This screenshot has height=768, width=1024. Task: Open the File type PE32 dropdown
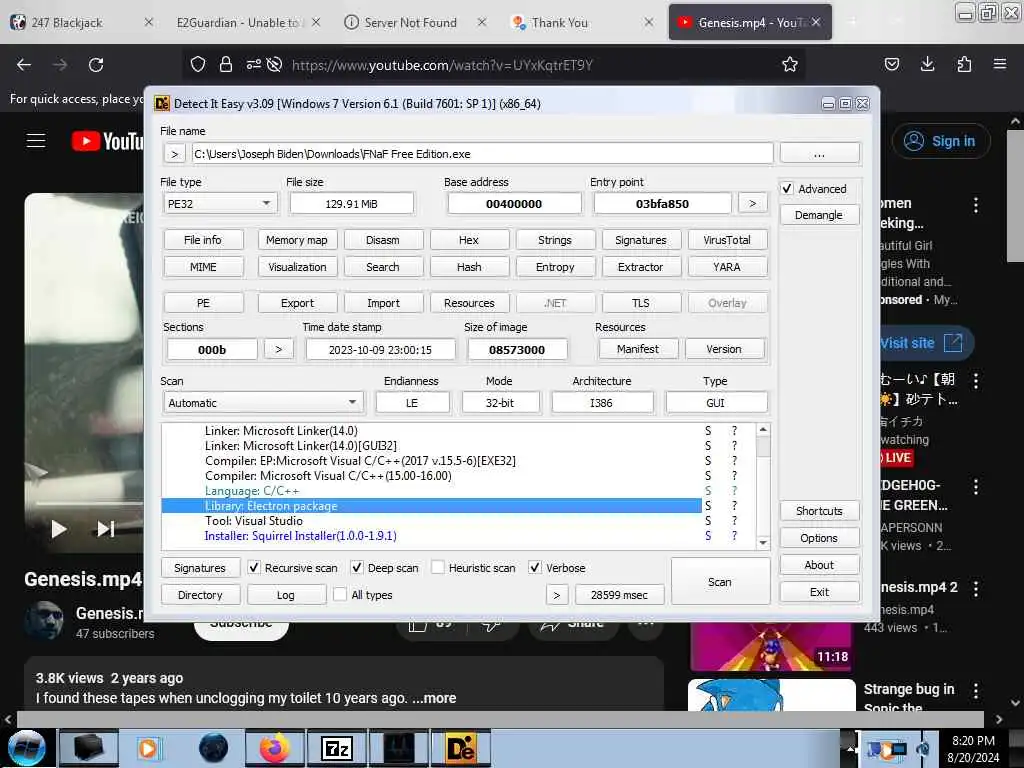pos(220,204)
